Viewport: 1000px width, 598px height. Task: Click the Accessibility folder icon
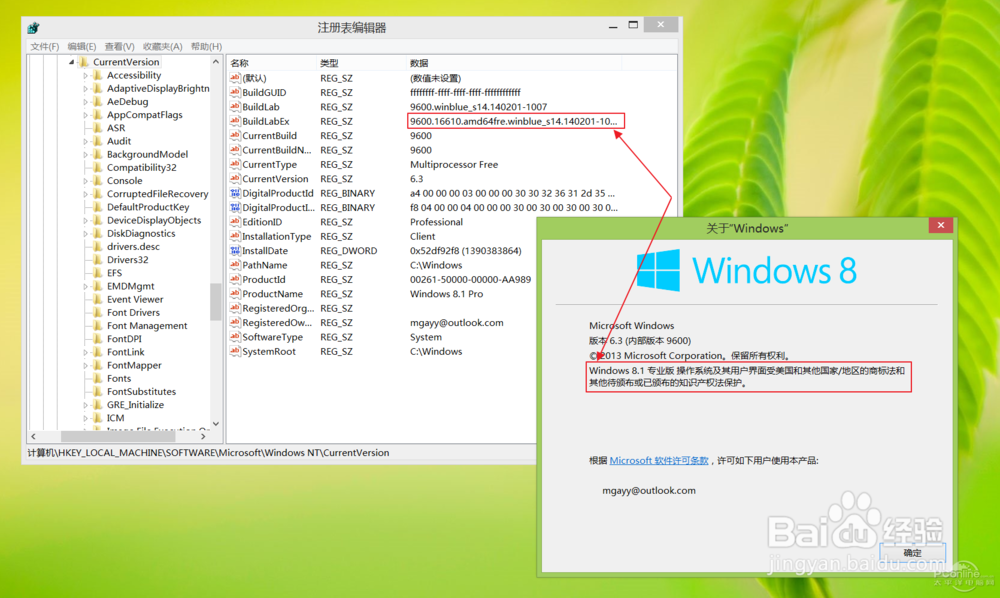tap(98, 75)
